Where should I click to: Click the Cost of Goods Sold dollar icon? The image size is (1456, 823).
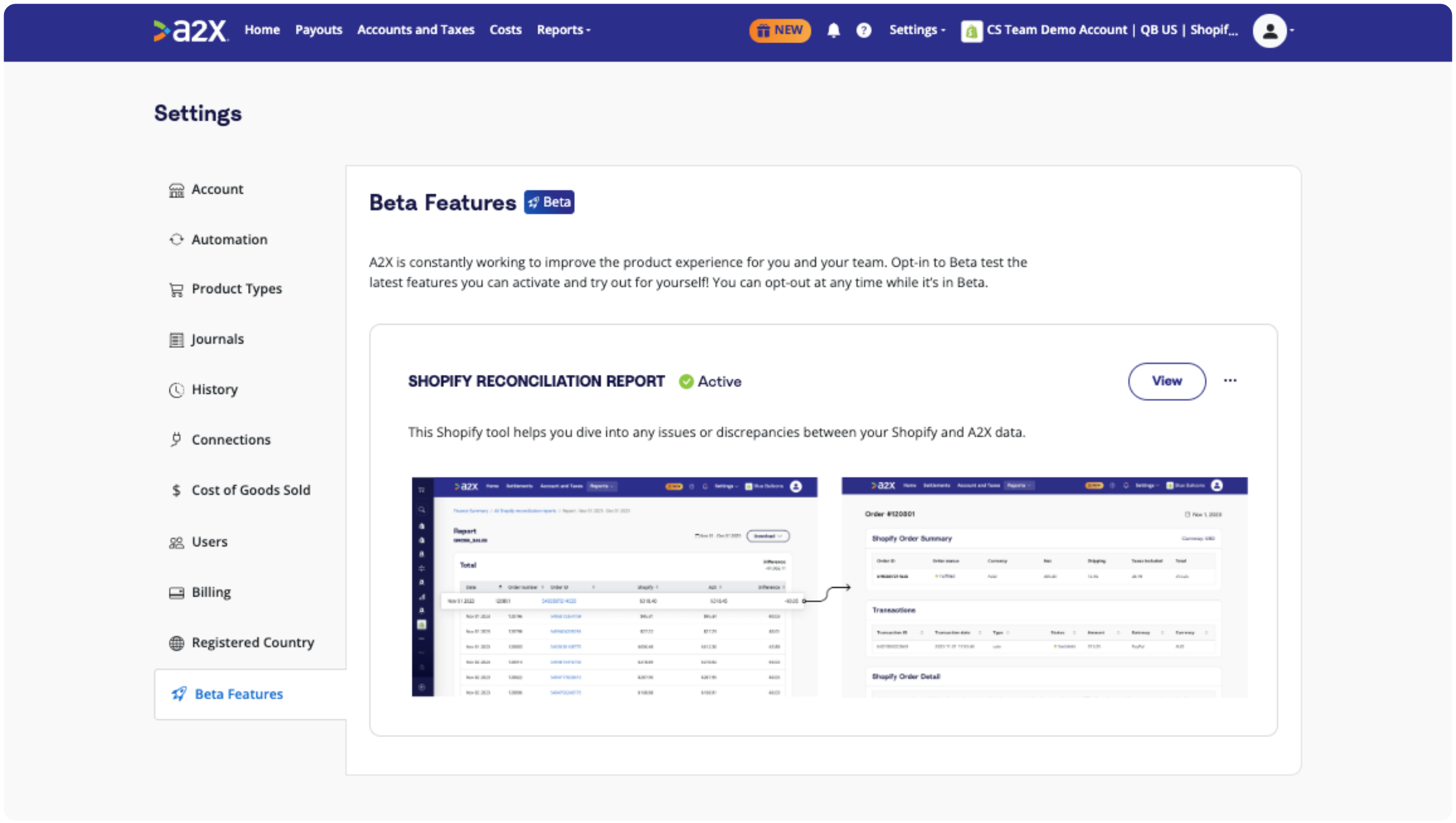[x=176, y=490]
